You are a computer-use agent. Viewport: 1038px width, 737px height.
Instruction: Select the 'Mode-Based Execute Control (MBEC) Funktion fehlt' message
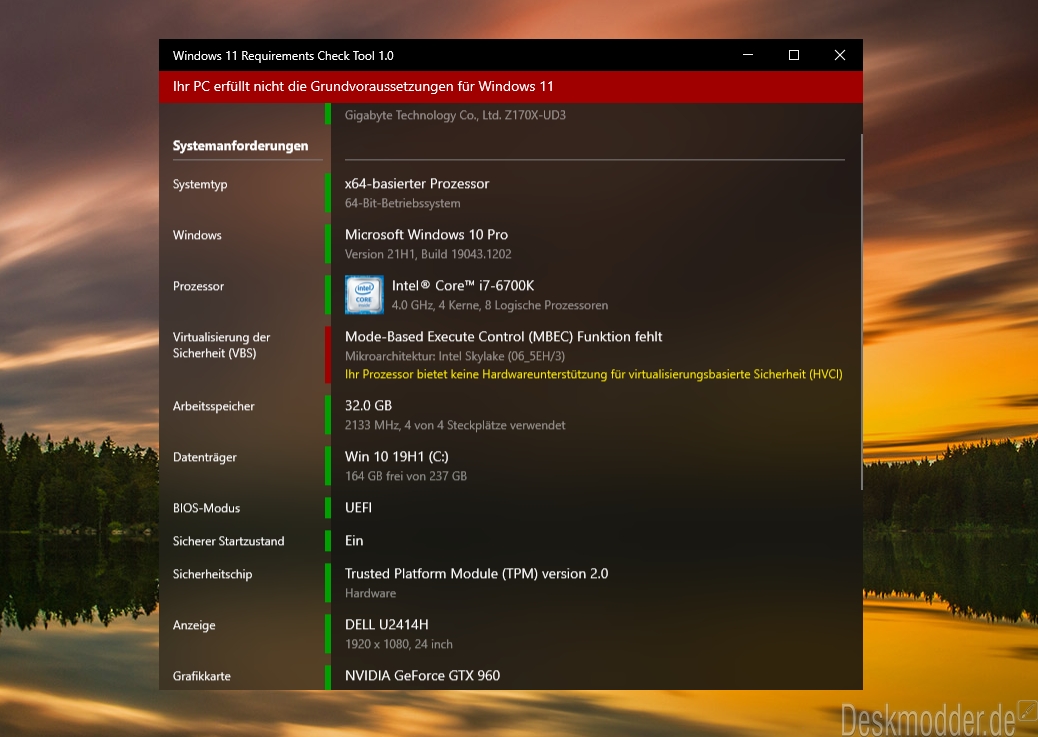coord(504,336)
